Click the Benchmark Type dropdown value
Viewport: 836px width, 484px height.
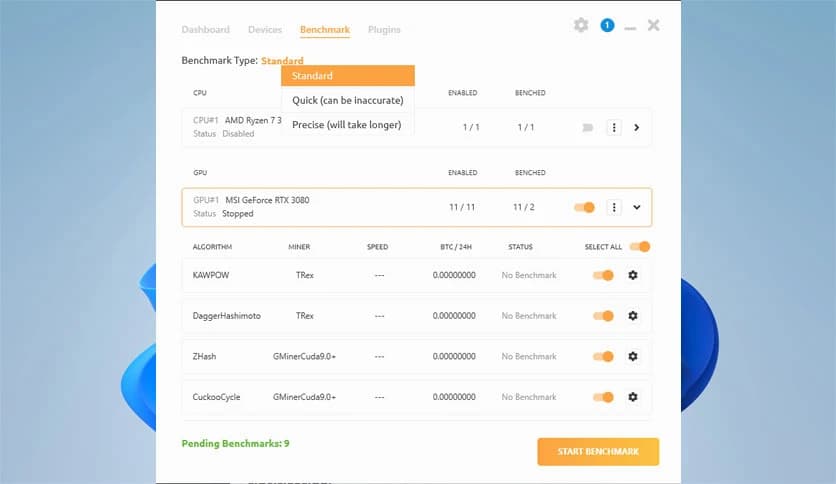282,61
